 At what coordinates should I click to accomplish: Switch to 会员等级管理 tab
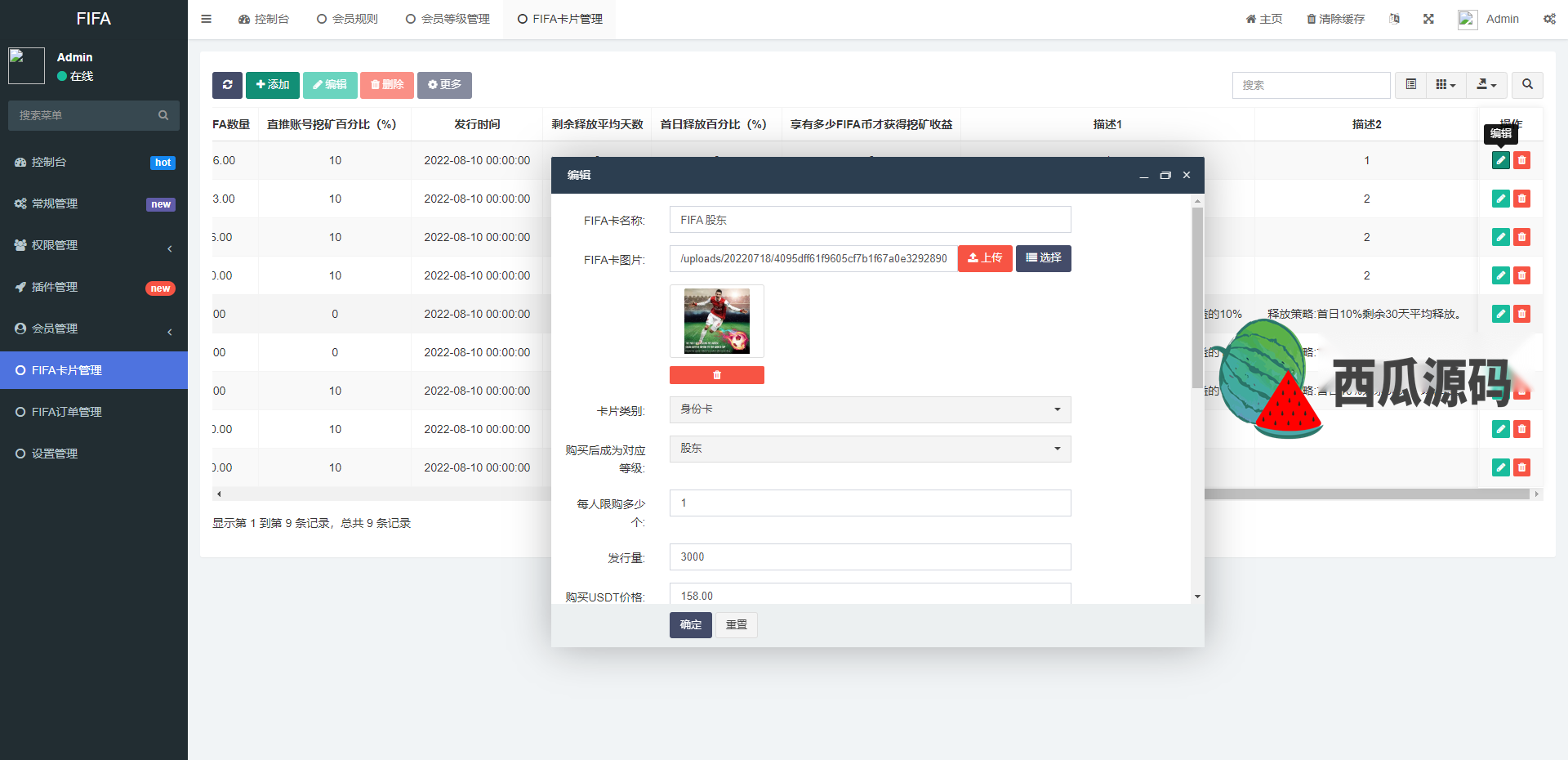448,19
